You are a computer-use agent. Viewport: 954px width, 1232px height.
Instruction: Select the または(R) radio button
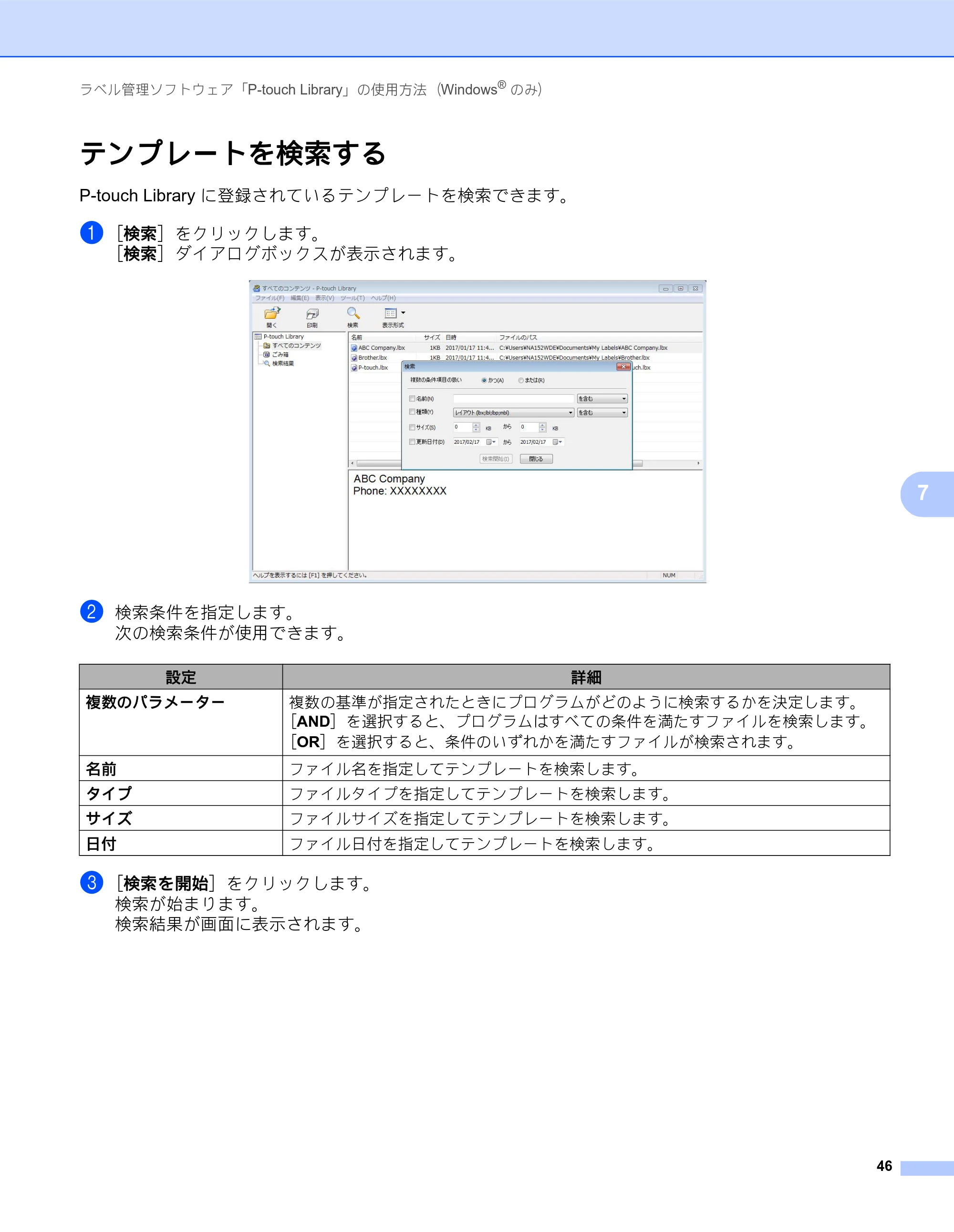(521, 381)
